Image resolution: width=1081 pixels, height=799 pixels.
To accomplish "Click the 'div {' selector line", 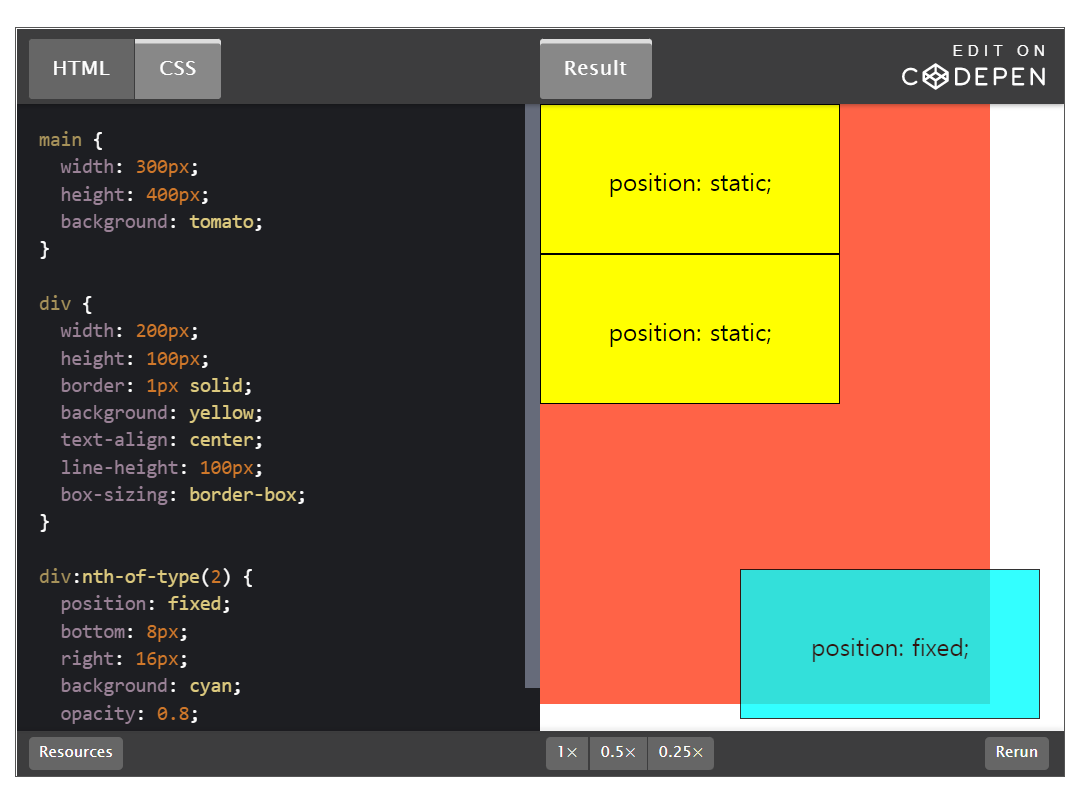I will 65,304.
